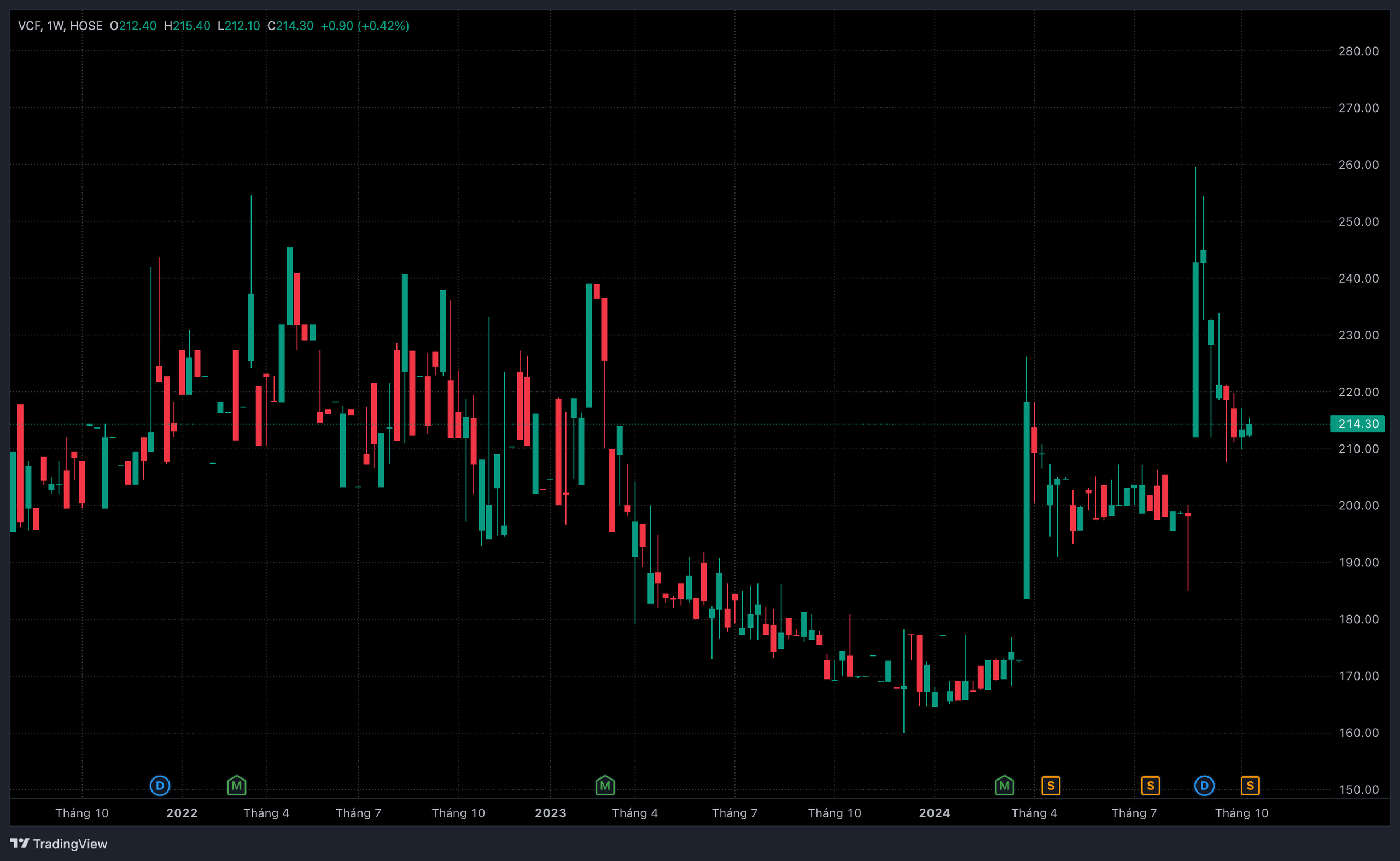Click the current price label 214.30
Screen dimensions: 1400x861
click(1357, 424)
